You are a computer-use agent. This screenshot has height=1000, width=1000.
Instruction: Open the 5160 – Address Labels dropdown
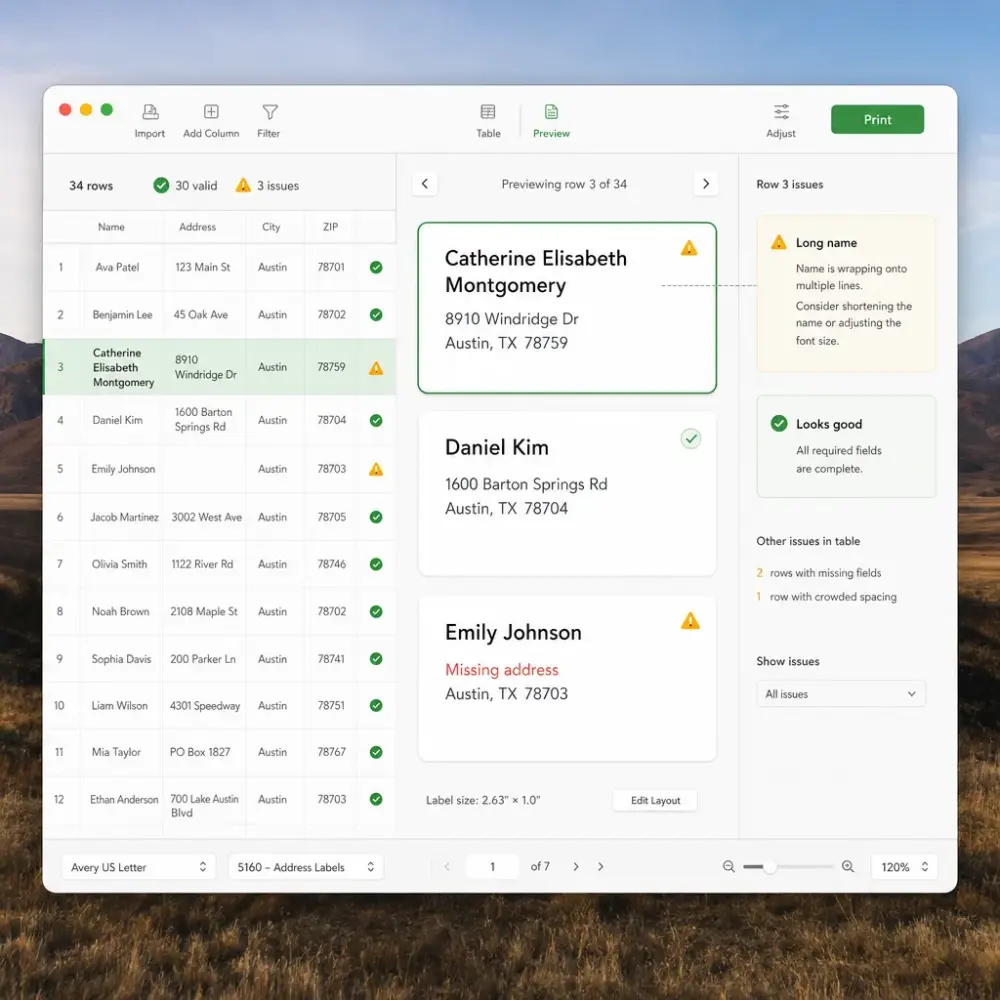pyautogui.click(x=305, y=867)
